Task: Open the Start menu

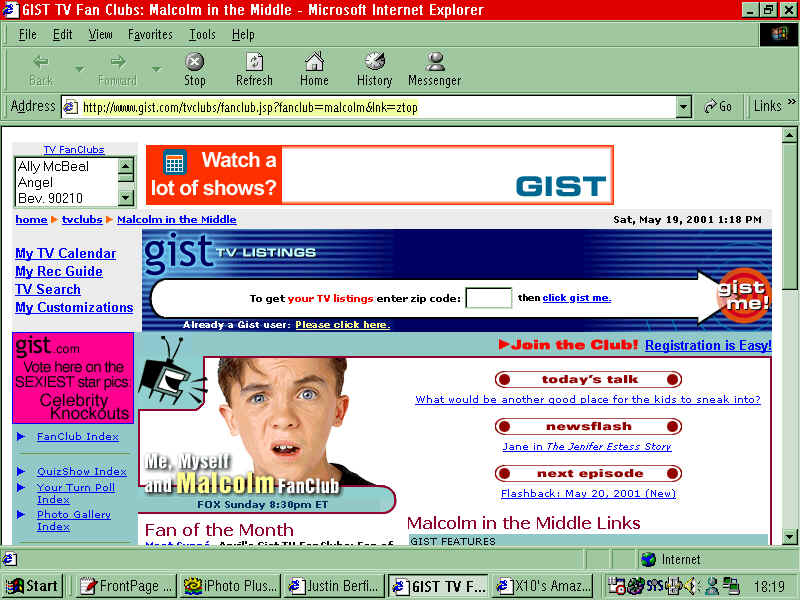Action: coord(33,586)
